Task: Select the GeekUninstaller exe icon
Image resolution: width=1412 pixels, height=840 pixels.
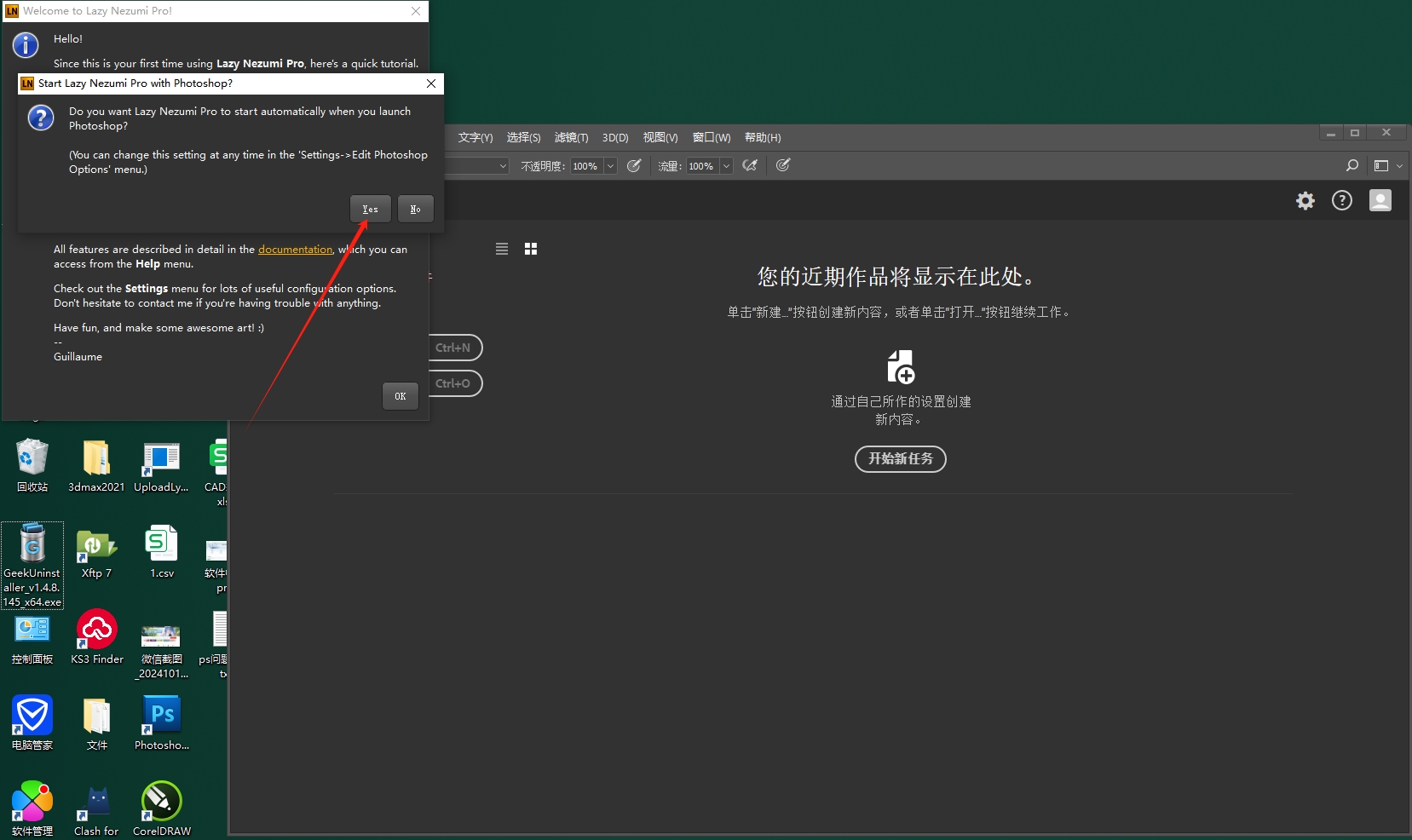Action: pos(32,566)
